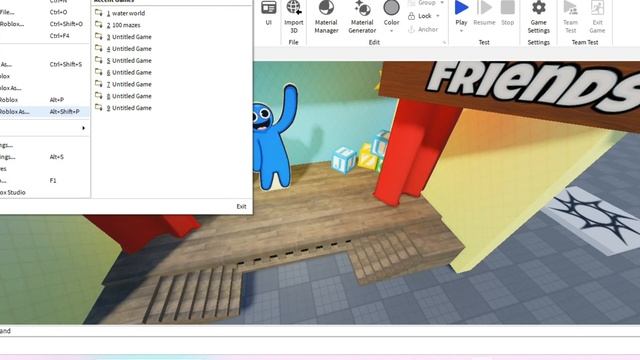Choose the menu entry with shortcut Ctrl+O
640x360 pixels.
click(44, 12)
